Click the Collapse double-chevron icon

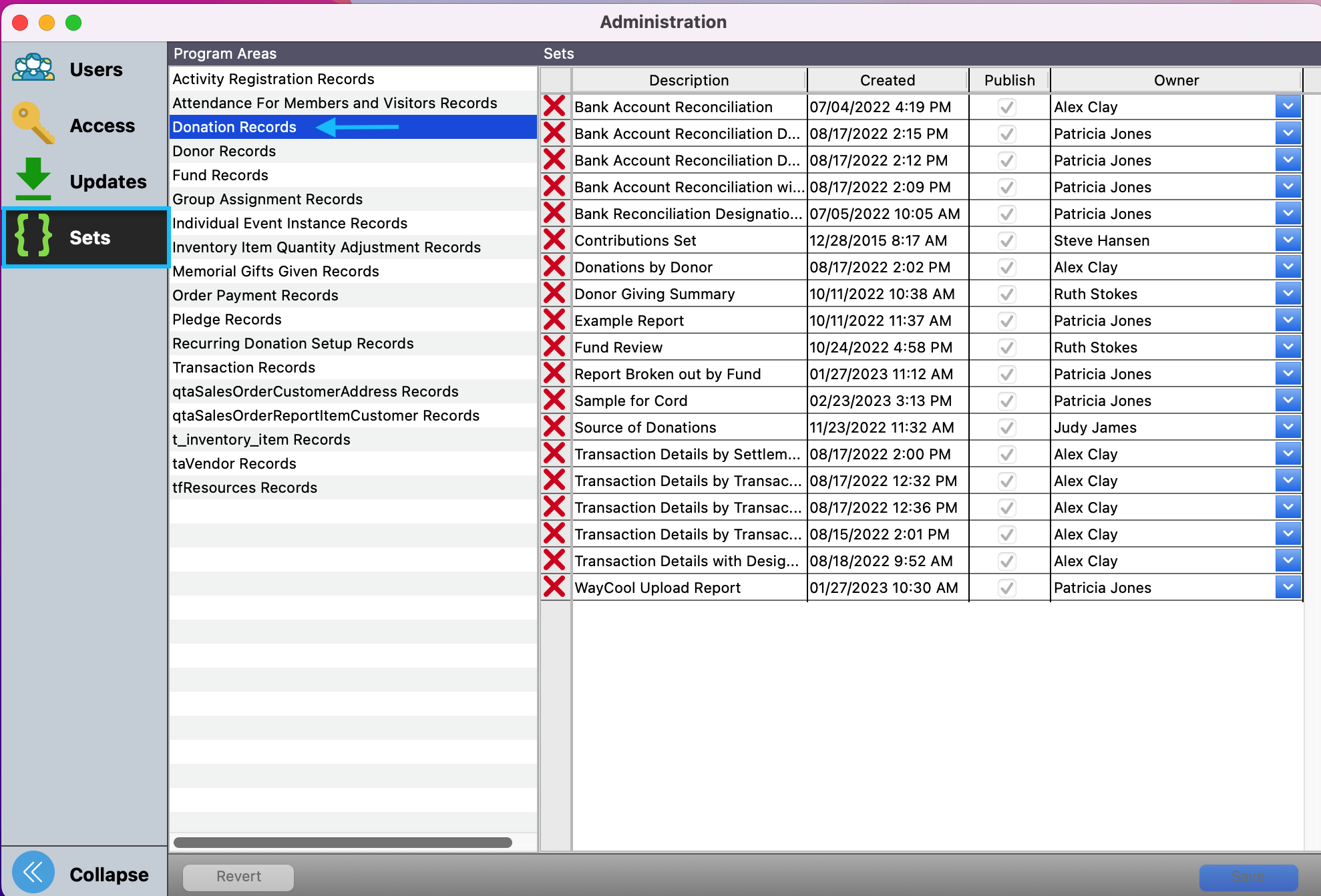(x=33, y=872)
